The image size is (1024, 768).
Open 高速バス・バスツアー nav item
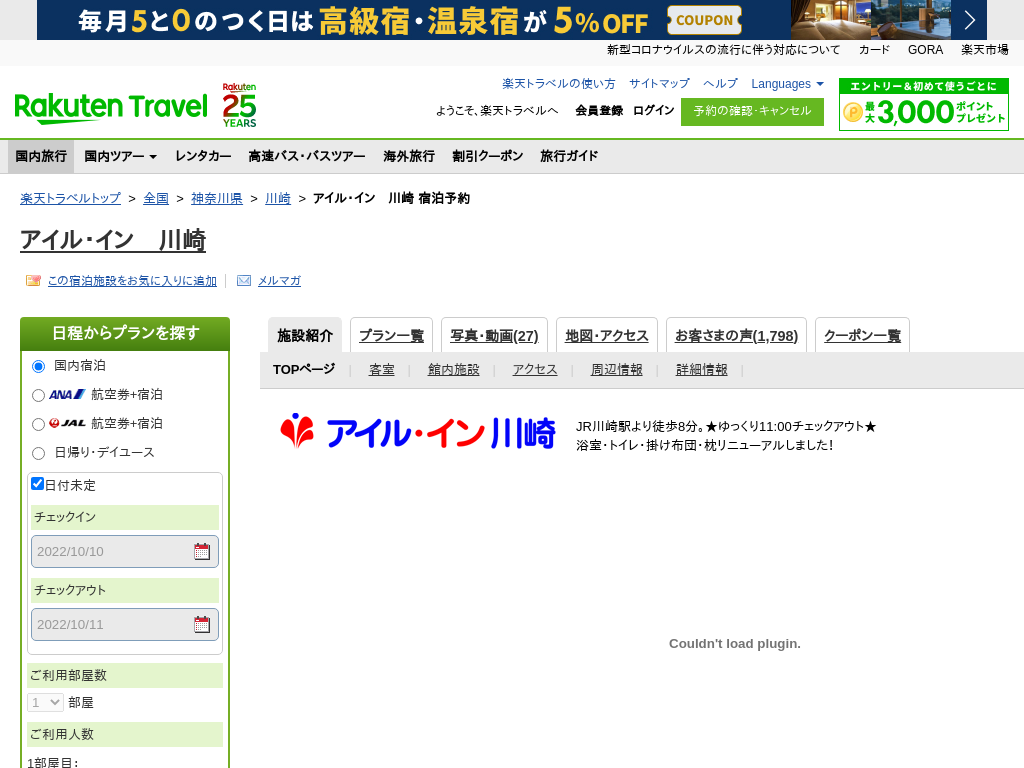click(x=307, y=156)
